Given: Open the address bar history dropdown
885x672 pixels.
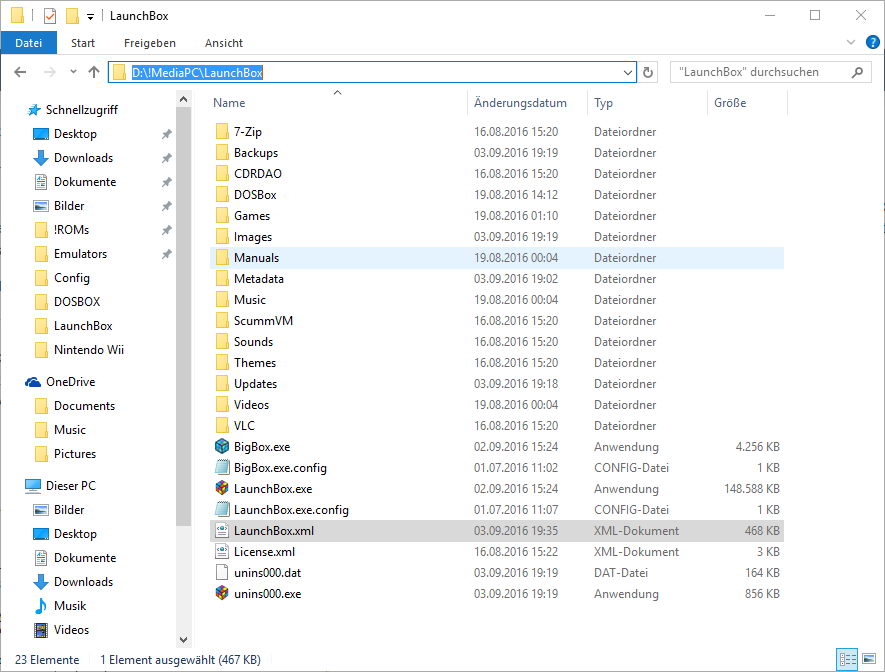Looking at the screenshot, I should pos(628,72).
